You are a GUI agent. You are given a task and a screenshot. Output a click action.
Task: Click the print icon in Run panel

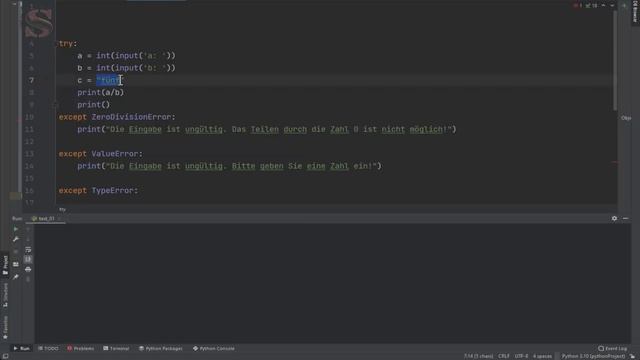pyautogui.click(x=28, y=269)
